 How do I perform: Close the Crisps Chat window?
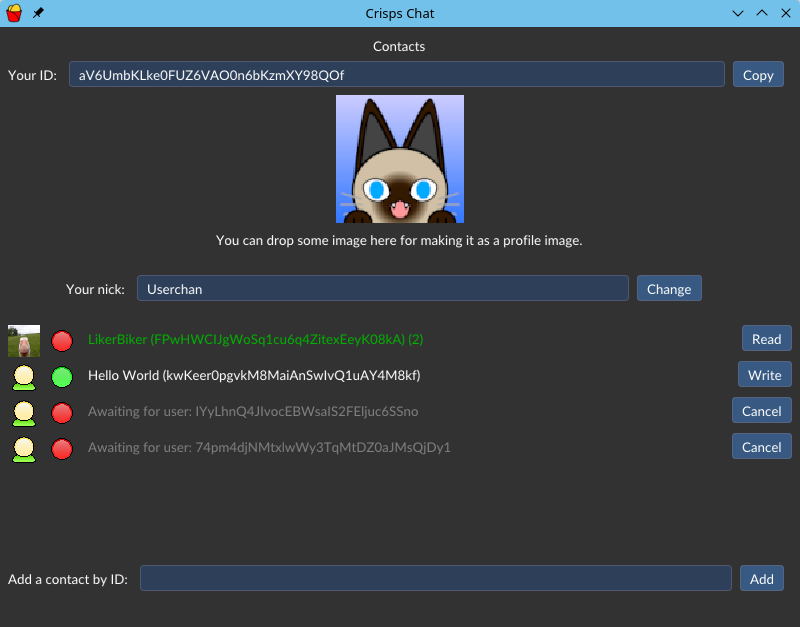tap(786, 13)
